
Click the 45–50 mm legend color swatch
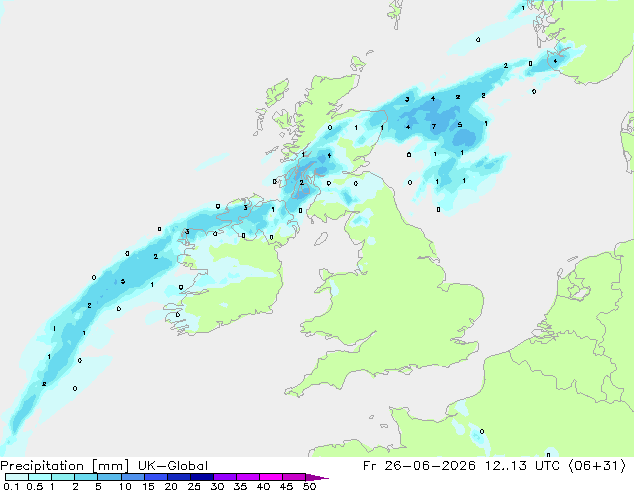coord(294,477)
